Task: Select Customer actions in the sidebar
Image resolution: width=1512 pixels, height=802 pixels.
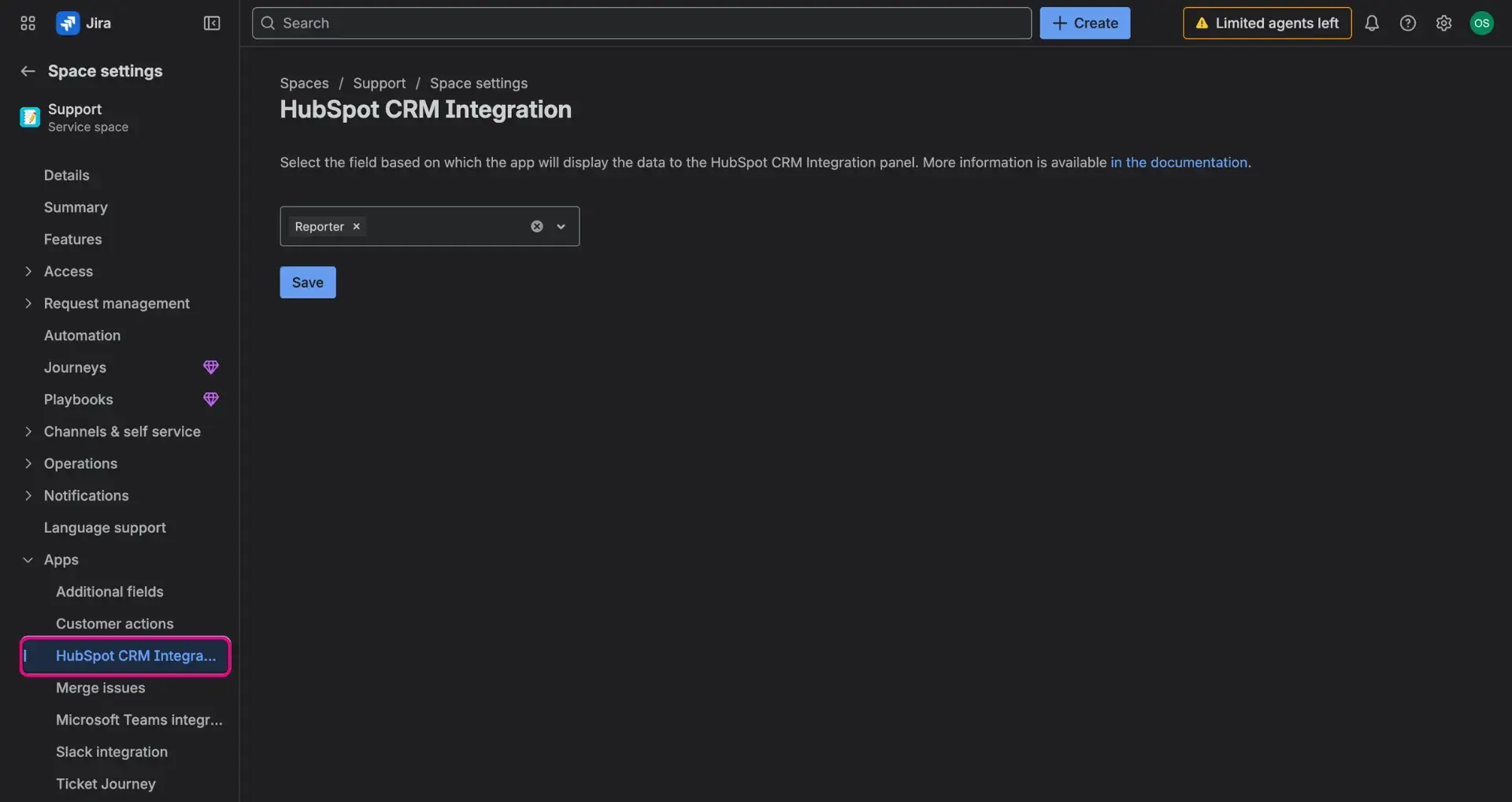Action: 115,623
